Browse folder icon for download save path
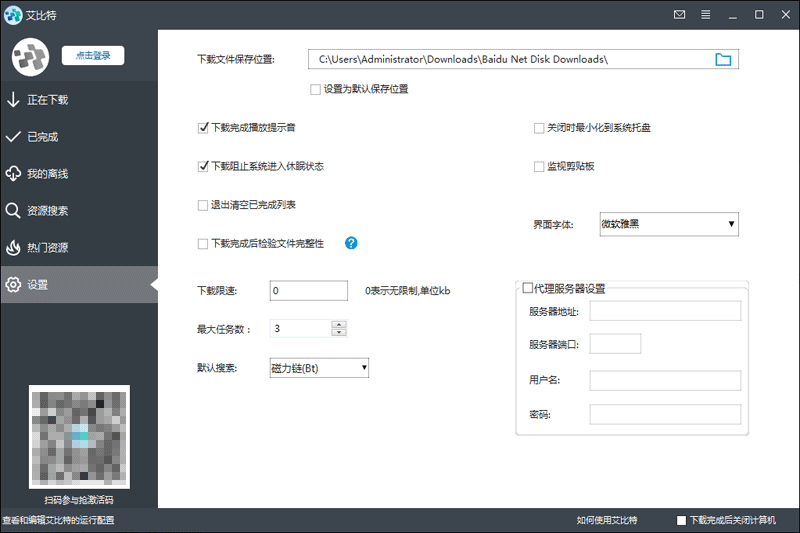This screenshot has width=800, height=533. pyautogui.click(x=723, y=60)
